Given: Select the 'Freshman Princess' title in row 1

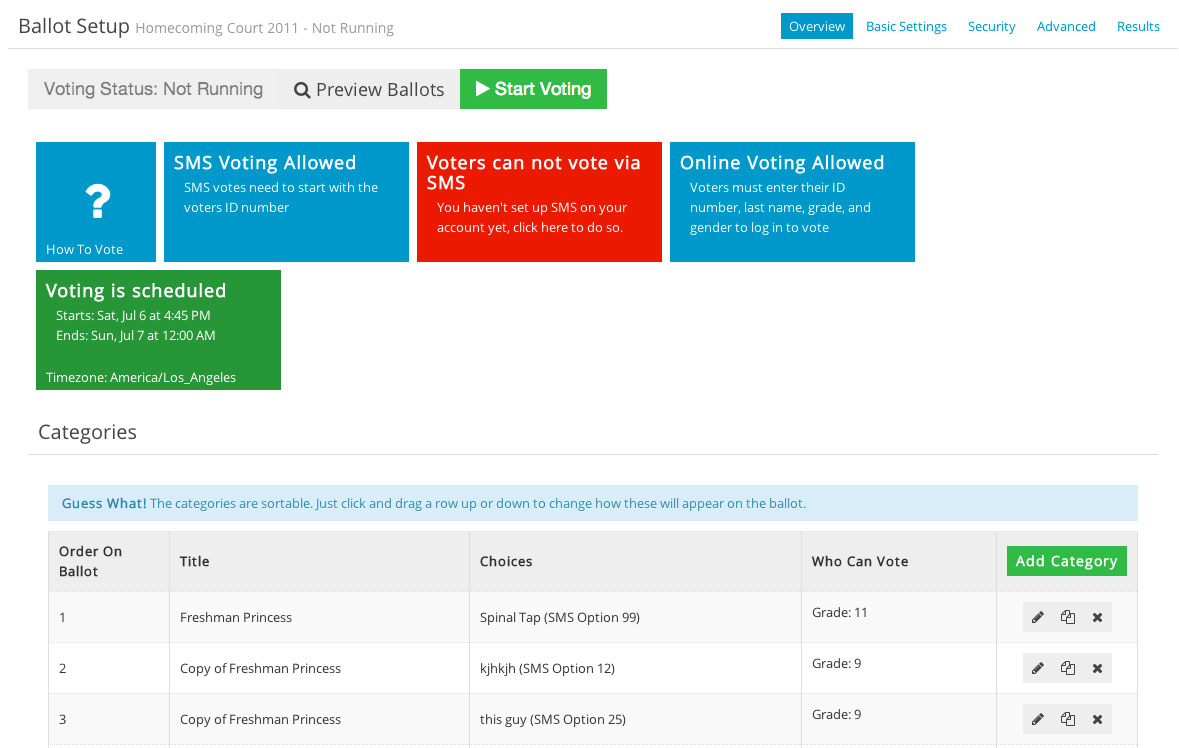Looking at the screenshot, I should pos(235,617).
